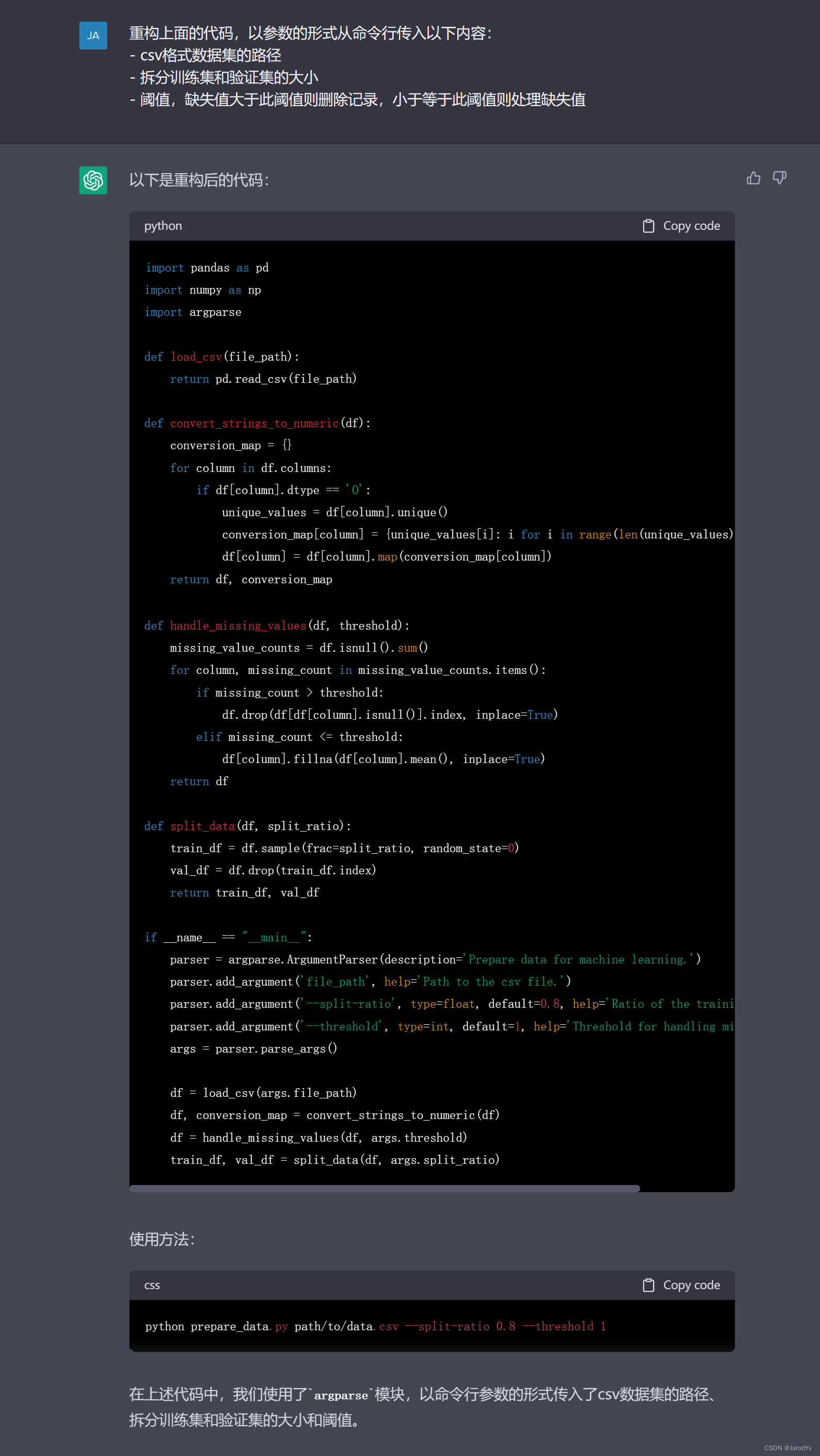Click 'def handle_missing_values(df, threshold):' line
This screenshot has width=820, height=1456.
pos(277,625)
